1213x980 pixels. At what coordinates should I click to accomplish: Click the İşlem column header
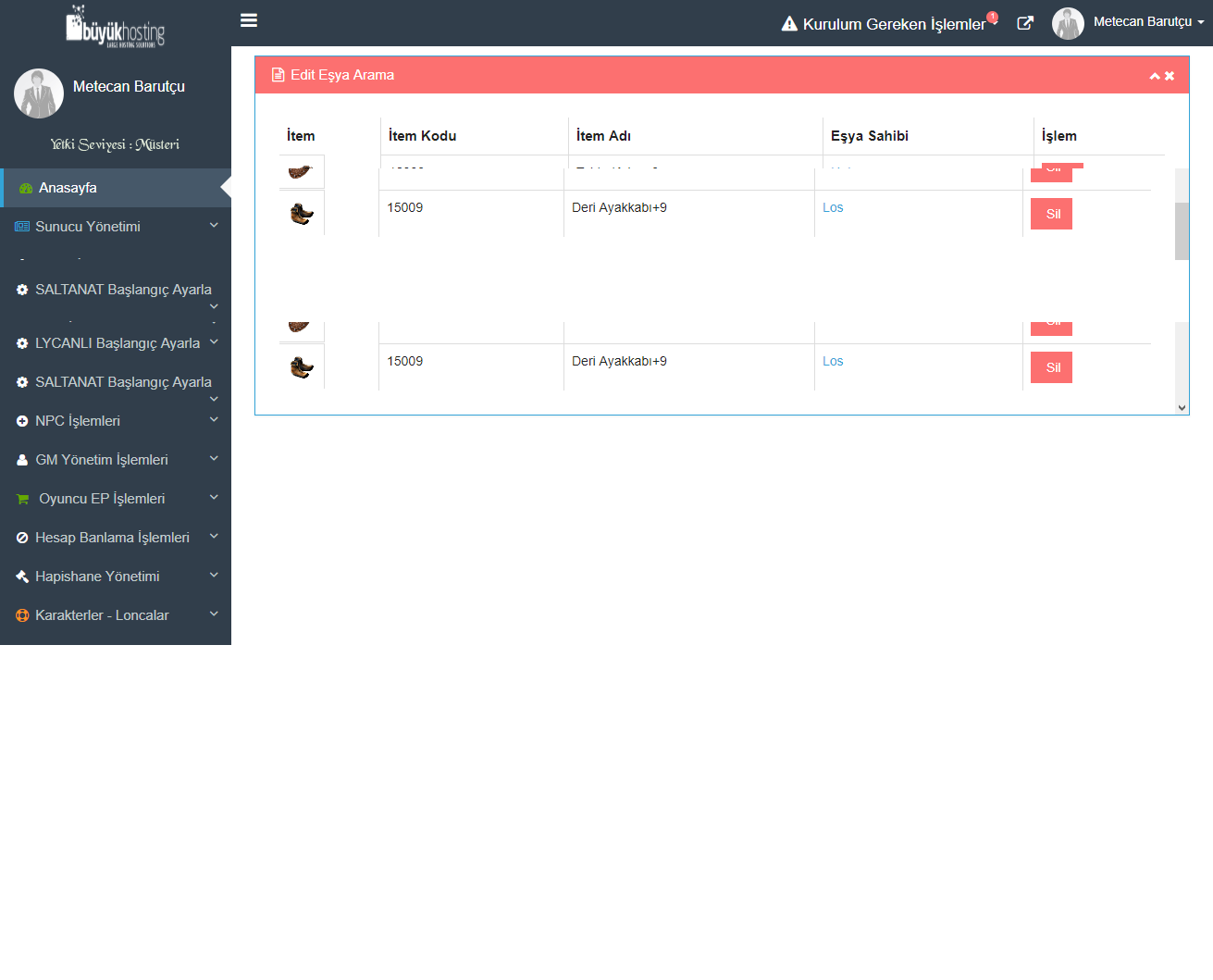pyautogui.click(x=1058, y=136)
